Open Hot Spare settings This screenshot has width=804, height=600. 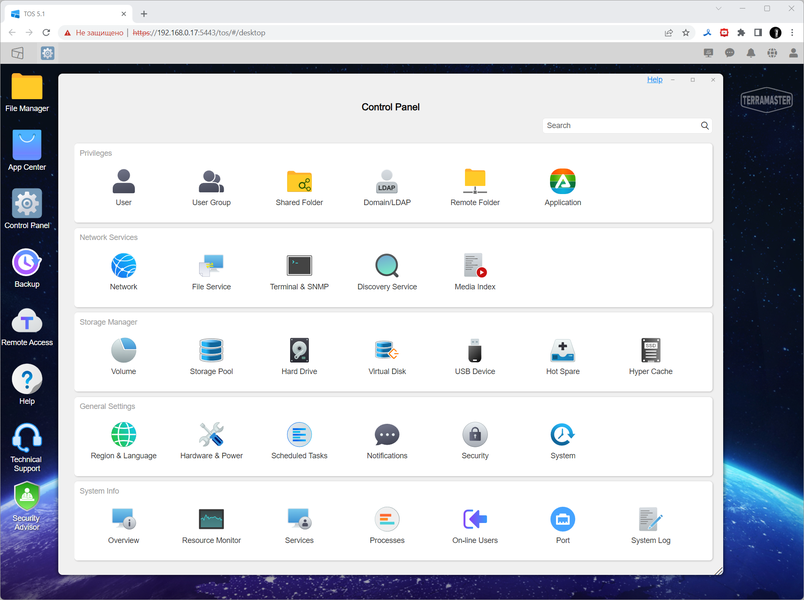tap(562, 356)
